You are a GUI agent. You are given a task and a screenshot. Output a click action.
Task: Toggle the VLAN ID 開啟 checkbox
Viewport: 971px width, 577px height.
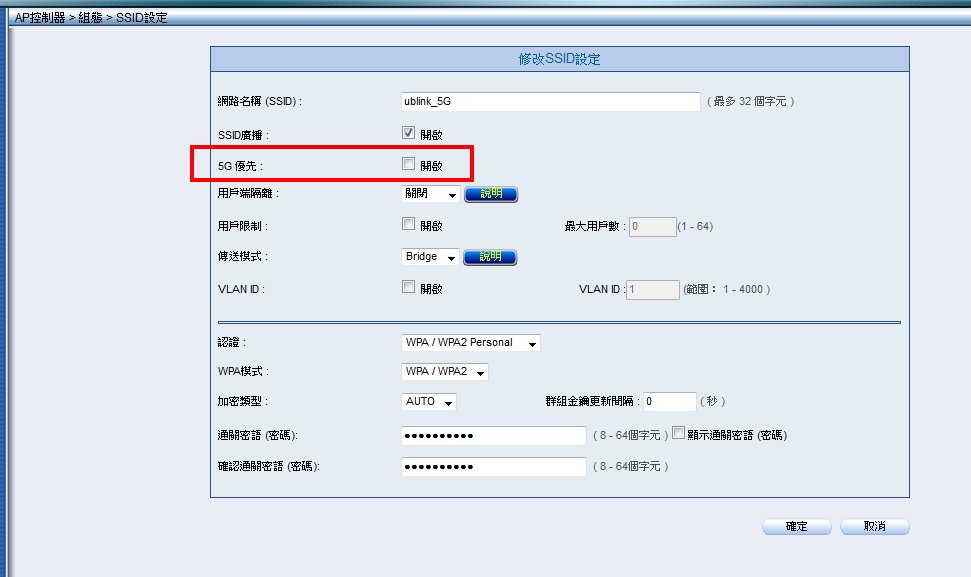click(x=408, y=287)
